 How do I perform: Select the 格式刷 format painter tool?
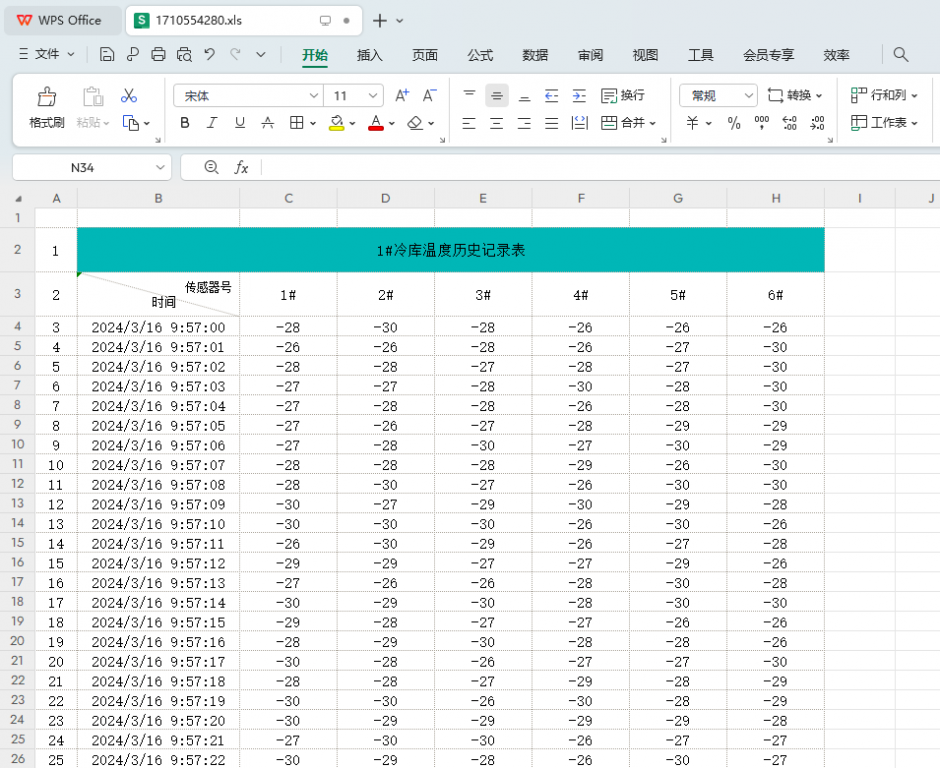point(47,108)
